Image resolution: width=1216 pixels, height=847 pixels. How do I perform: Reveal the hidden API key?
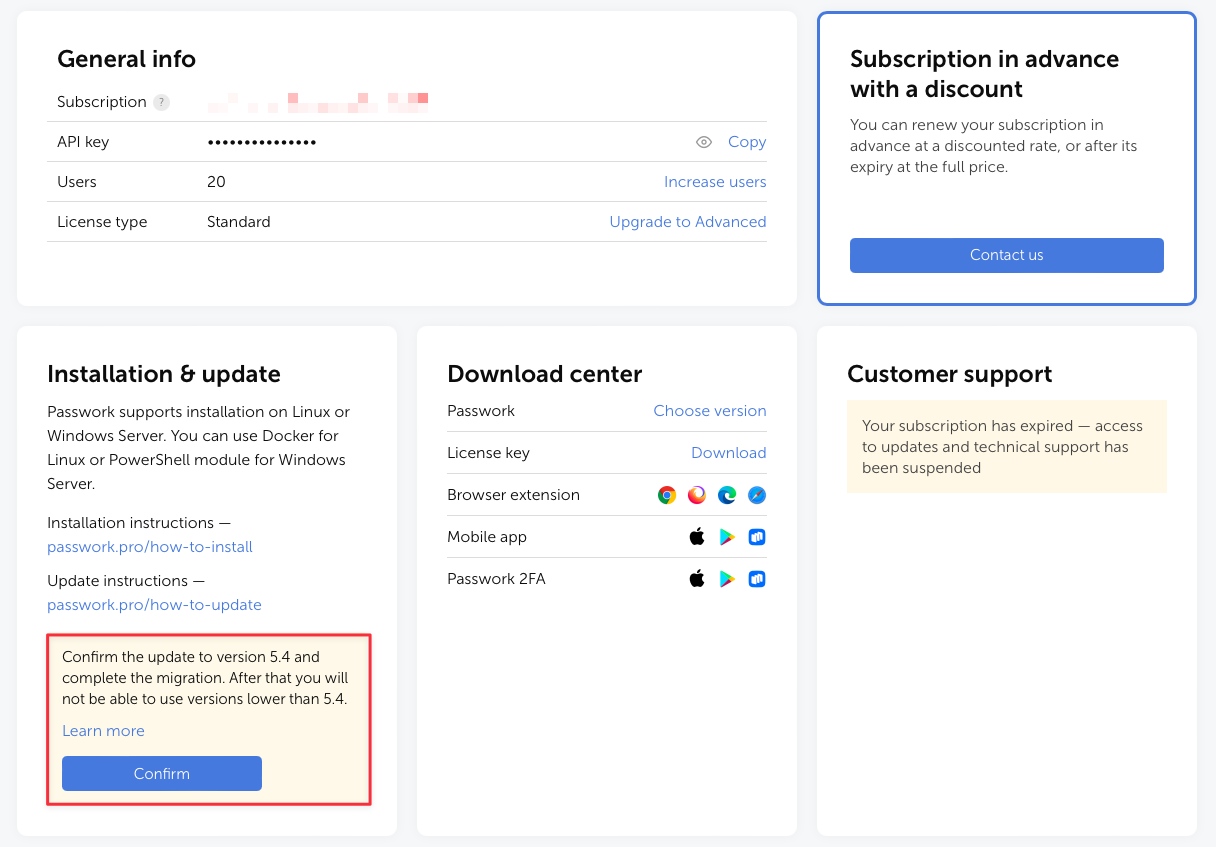(x=704, y=142)
